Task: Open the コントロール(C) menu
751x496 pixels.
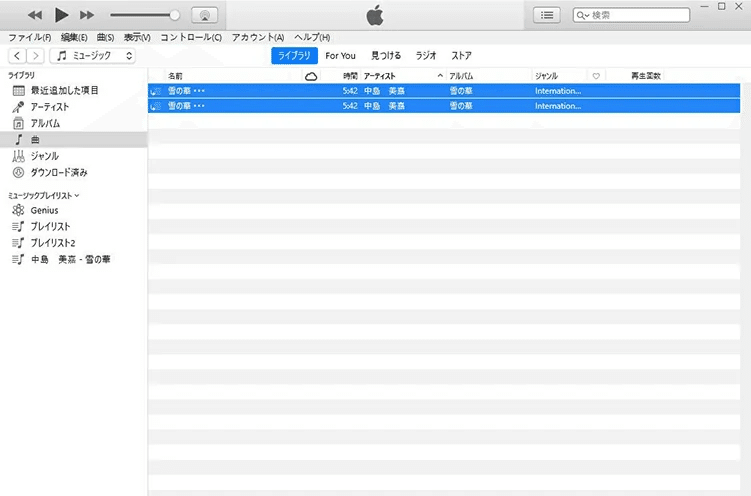Action: [x=191, y=37]
